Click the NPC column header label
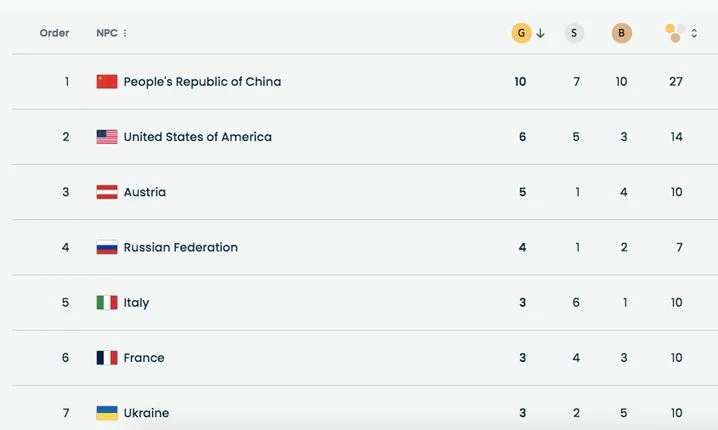 coord(106,33)
